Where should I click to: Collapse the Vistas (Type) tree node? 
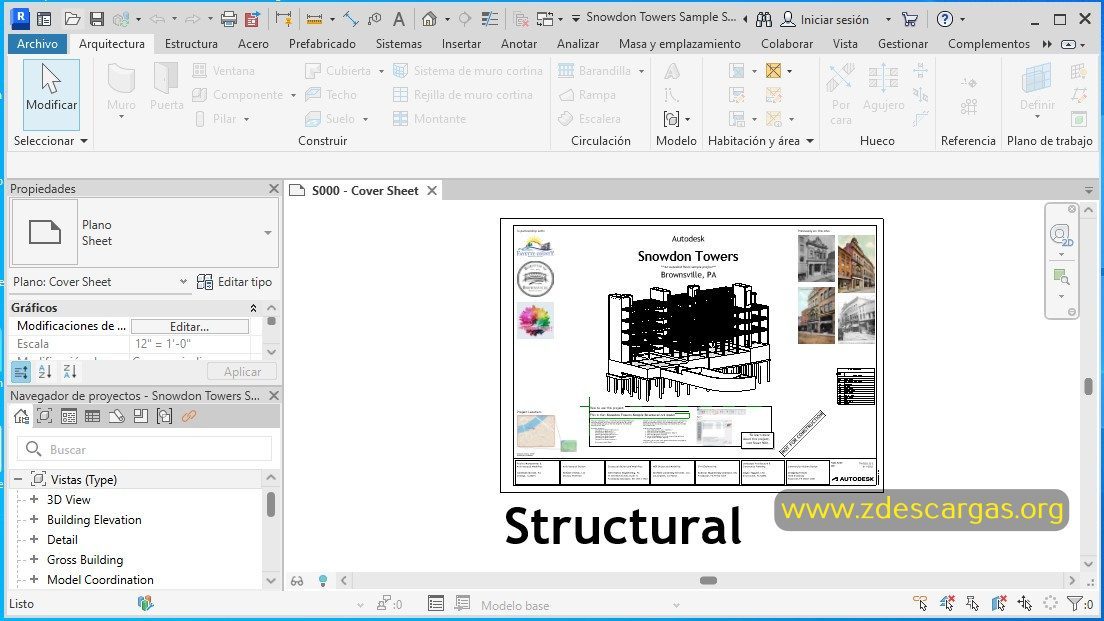[x=18, y=479]
